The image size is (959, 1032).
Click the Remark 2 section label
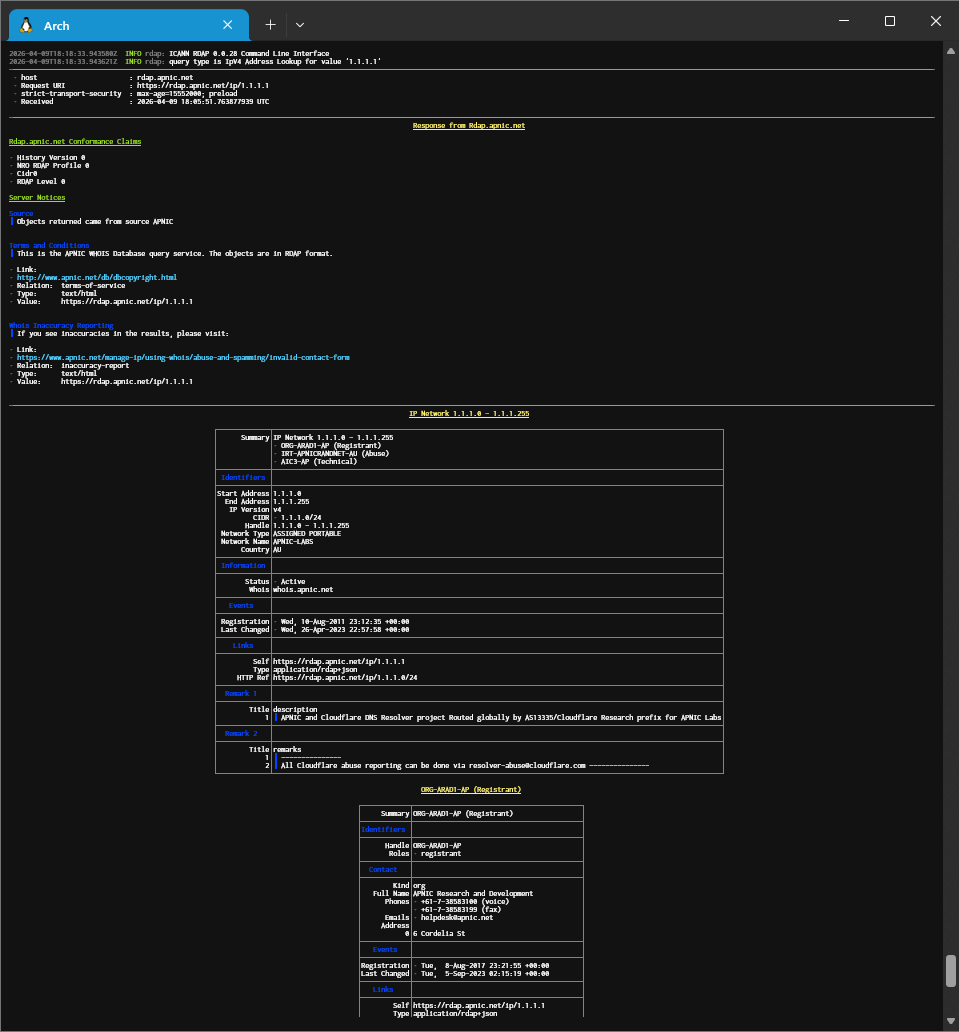(240, 734)
